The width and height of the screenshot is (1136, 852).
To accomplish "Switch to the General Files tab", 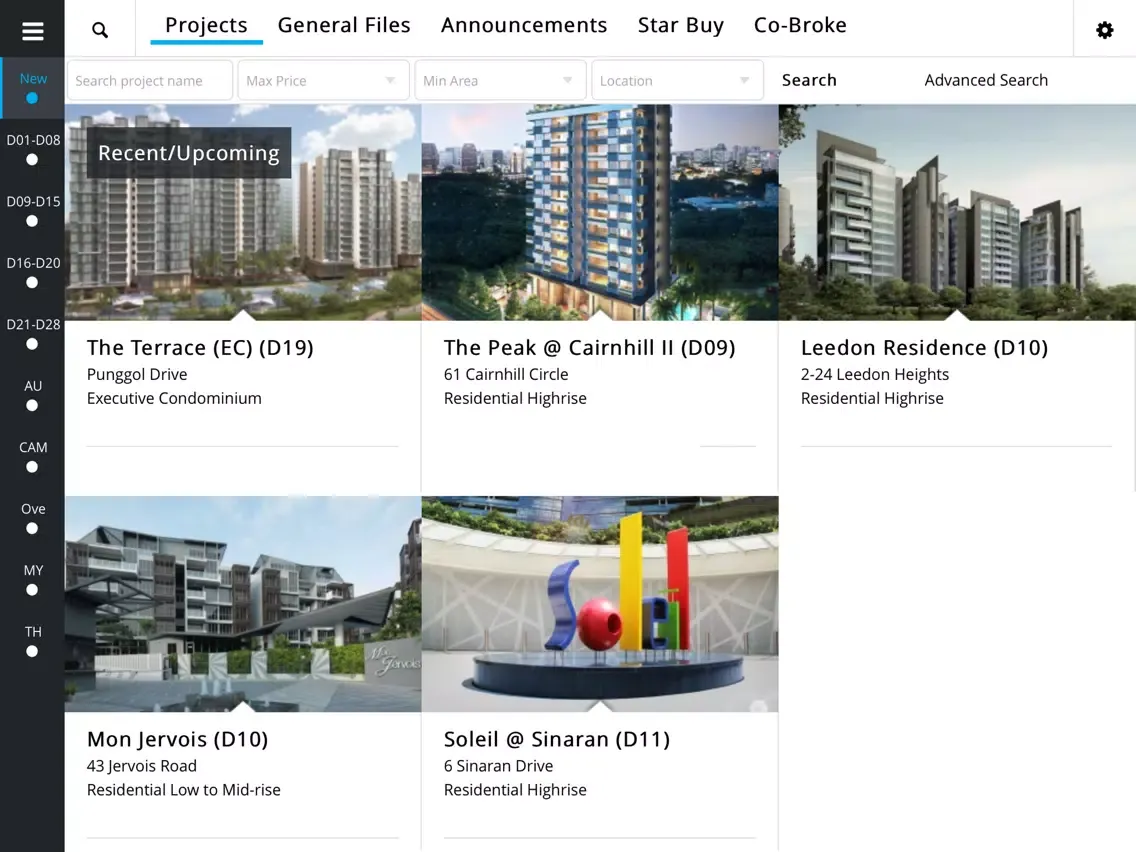I will pos(344,25).
